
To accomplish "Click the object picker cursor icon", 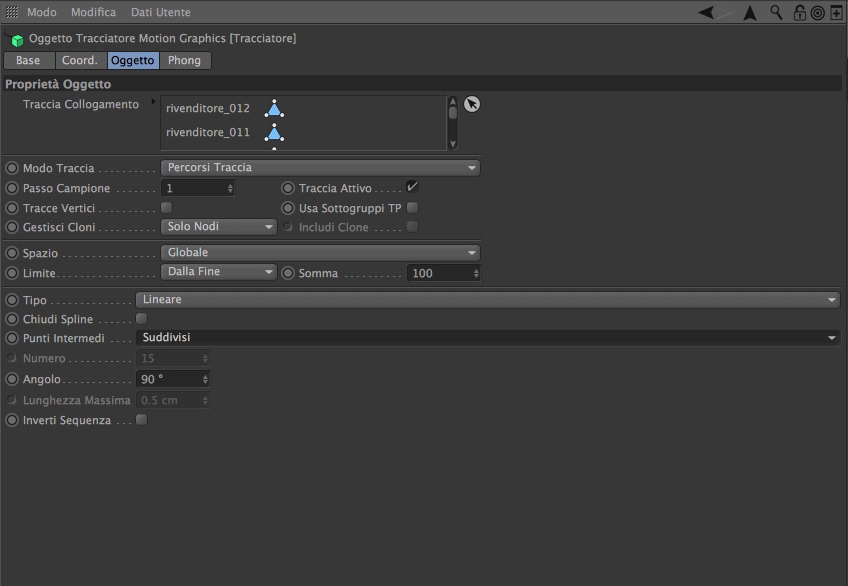I will click(472, 104).
